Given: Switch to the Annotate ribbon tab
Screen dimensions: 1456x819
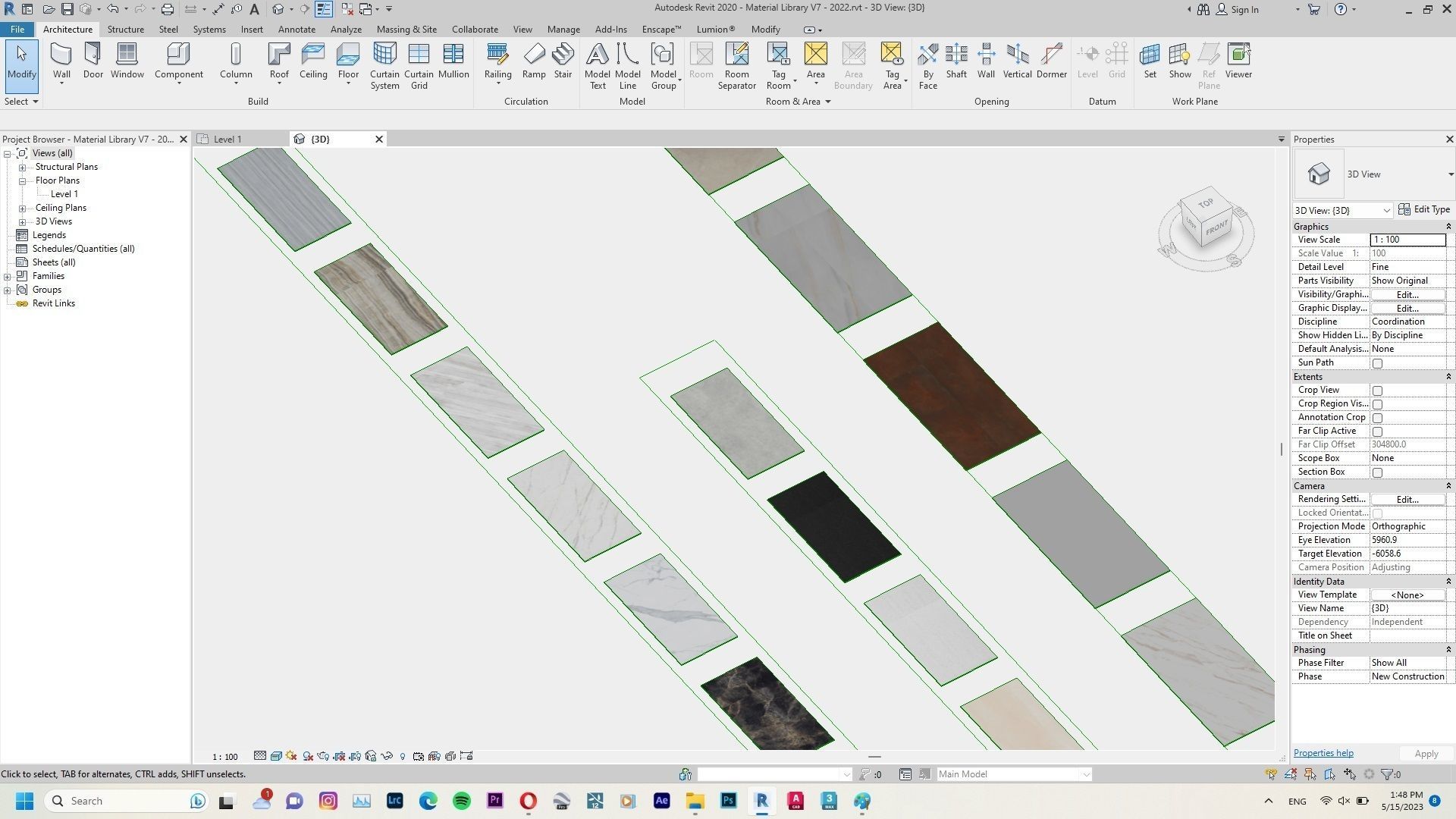Looking at the screenshot, I should pos(297,29).
